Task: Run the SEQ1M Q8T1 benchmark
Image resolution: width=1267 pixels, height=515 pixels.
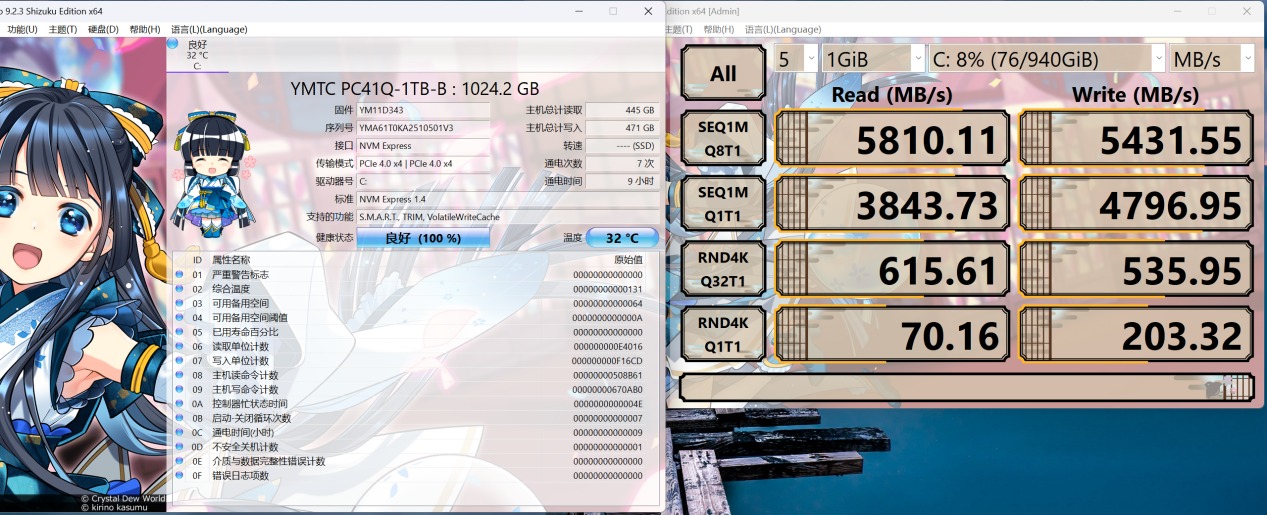Action: click(x=723, y=138)
